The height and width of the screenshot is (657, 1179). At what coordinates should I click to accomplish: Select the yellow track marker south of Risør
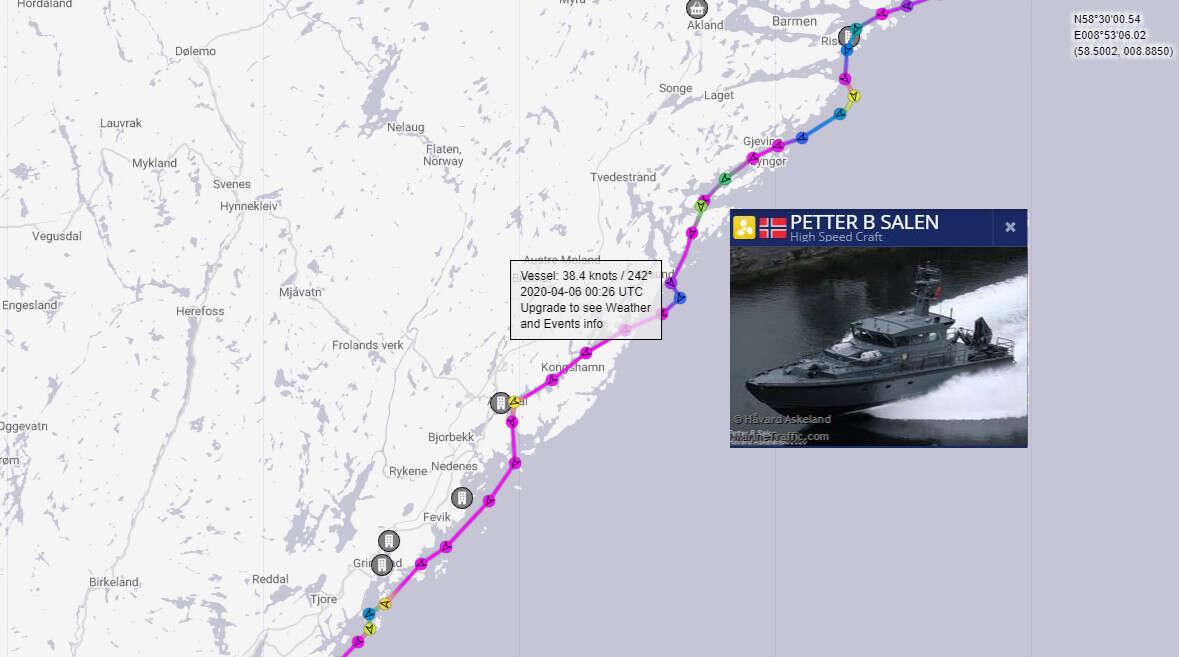point(853,96)
